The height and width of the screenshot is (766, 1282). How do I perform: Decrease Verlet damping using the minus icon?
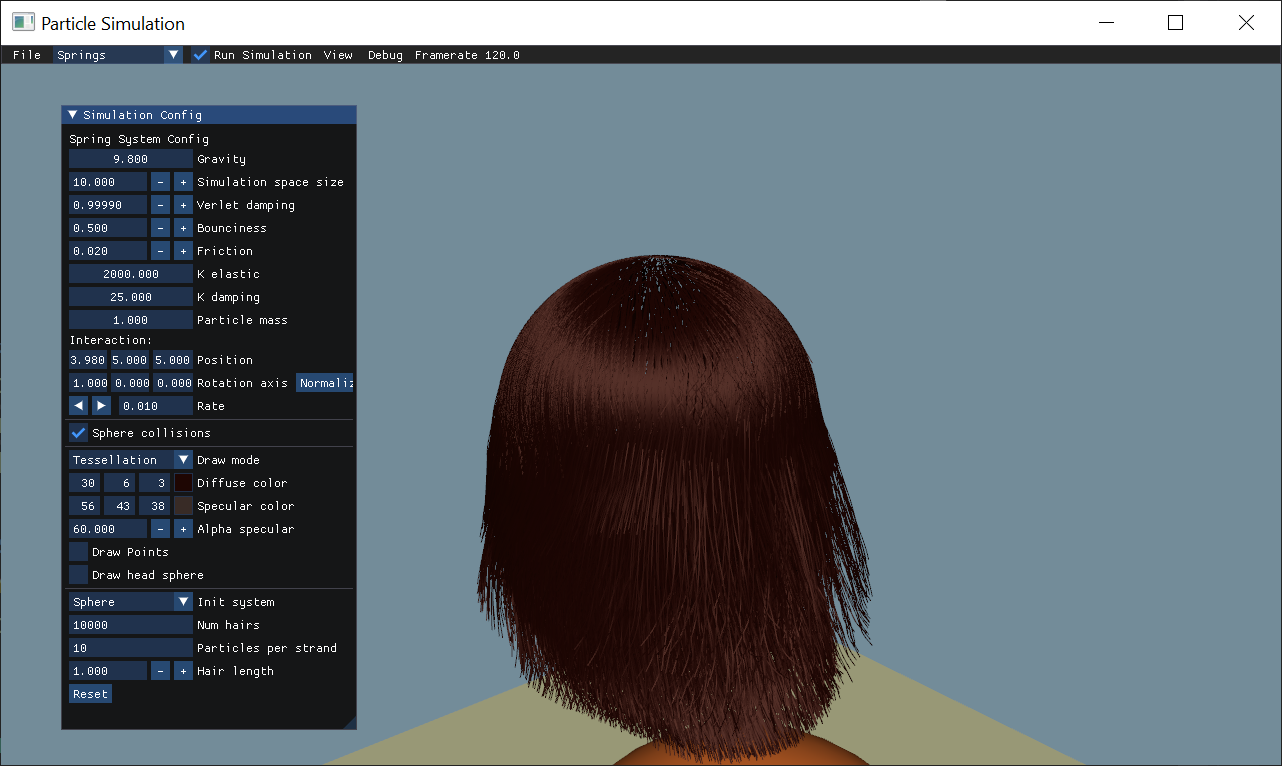(x=160, y=204)
